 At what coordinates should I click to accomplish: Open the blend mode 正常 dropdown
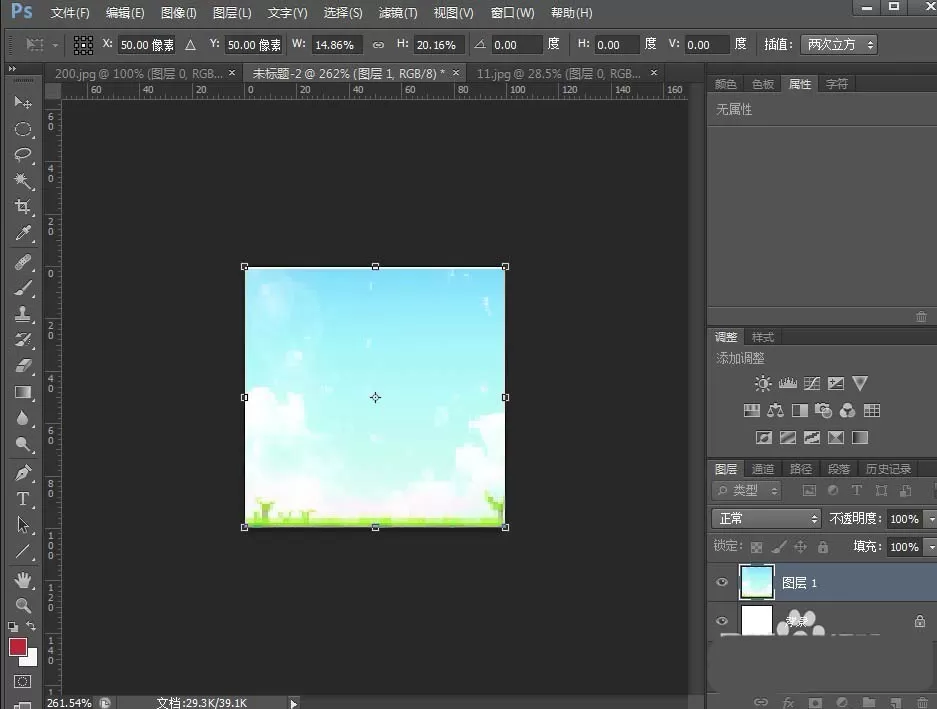pyautogui.click(x=766, y=519)
